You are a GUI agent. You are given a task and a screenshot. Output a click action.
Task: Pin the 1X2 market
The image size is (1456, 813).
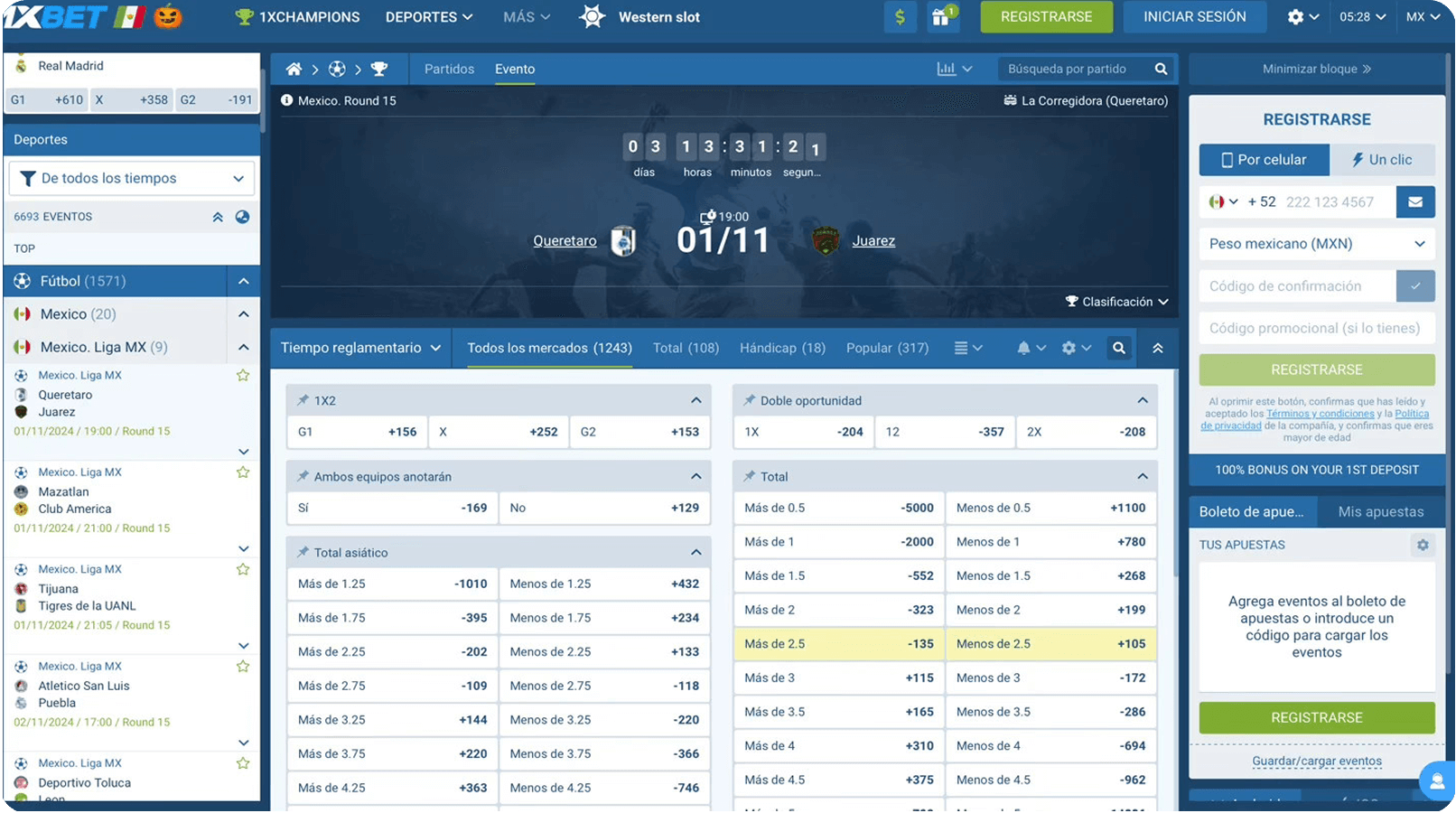click(x=303, y=400)
